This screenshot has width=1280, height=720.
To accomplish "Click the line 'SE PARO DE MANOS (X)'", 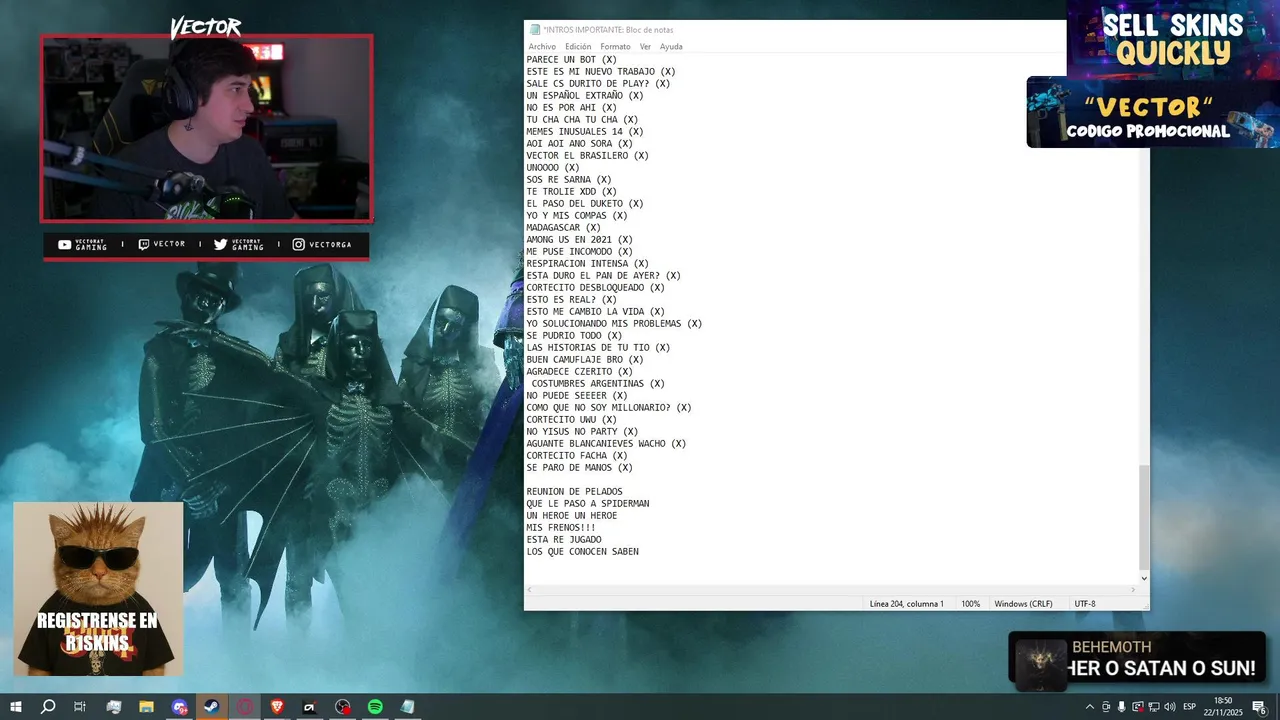I will click(x=580, y=468).
